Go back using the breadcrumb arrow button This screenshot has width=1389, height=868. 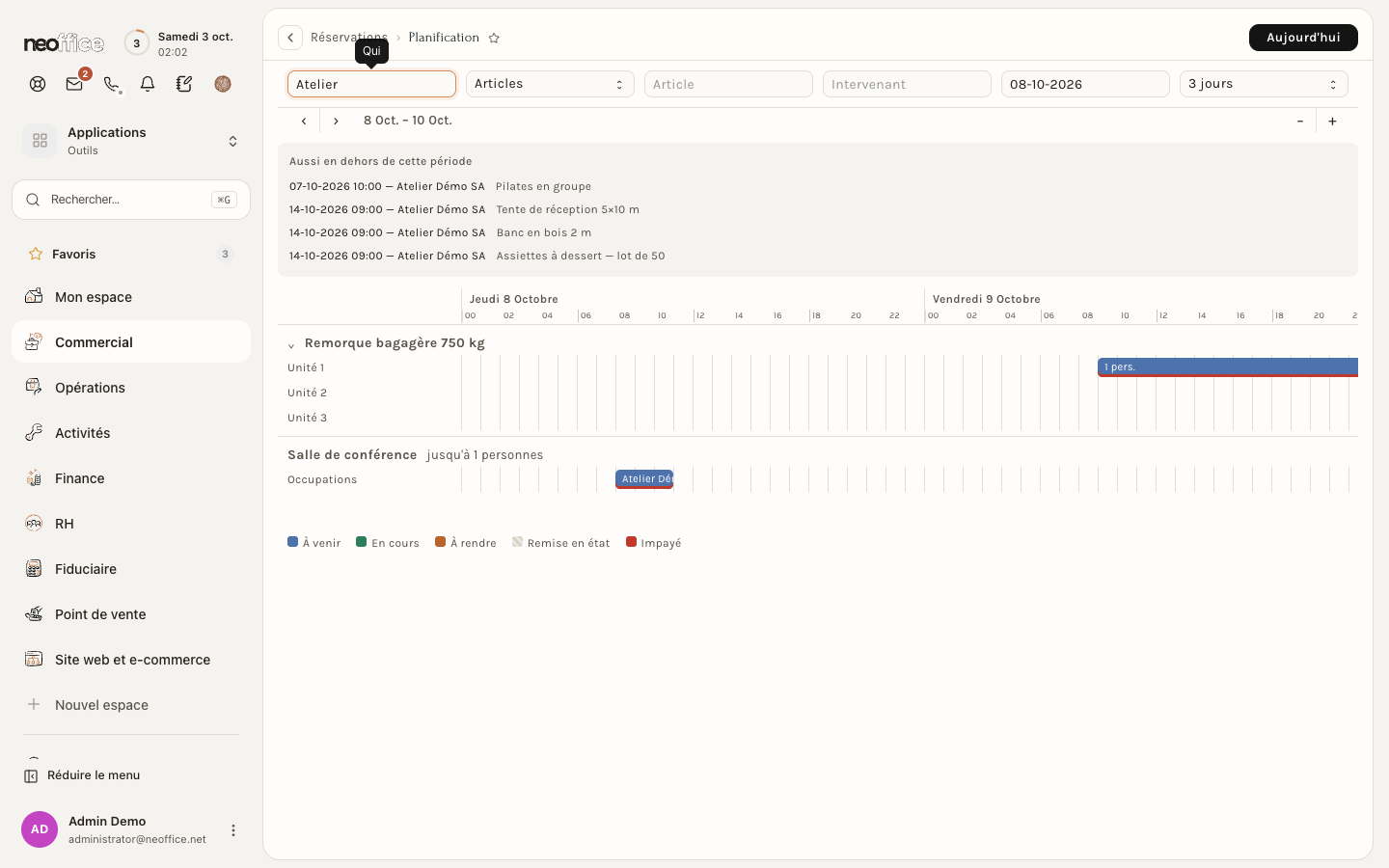(290, 38)
